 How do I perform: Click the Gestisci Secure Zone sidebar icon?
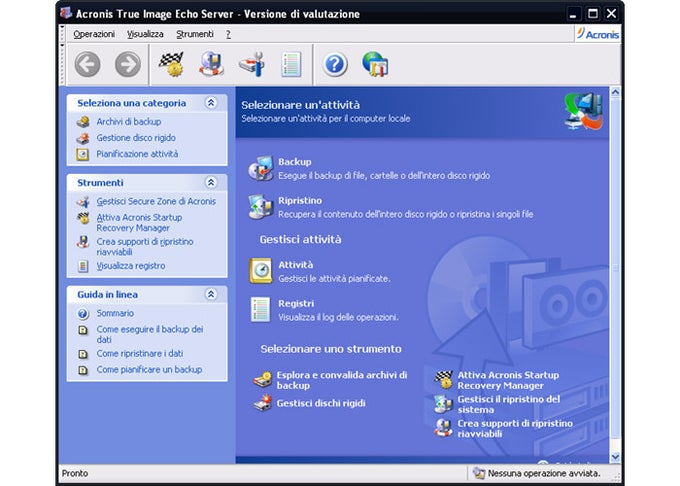83,202
